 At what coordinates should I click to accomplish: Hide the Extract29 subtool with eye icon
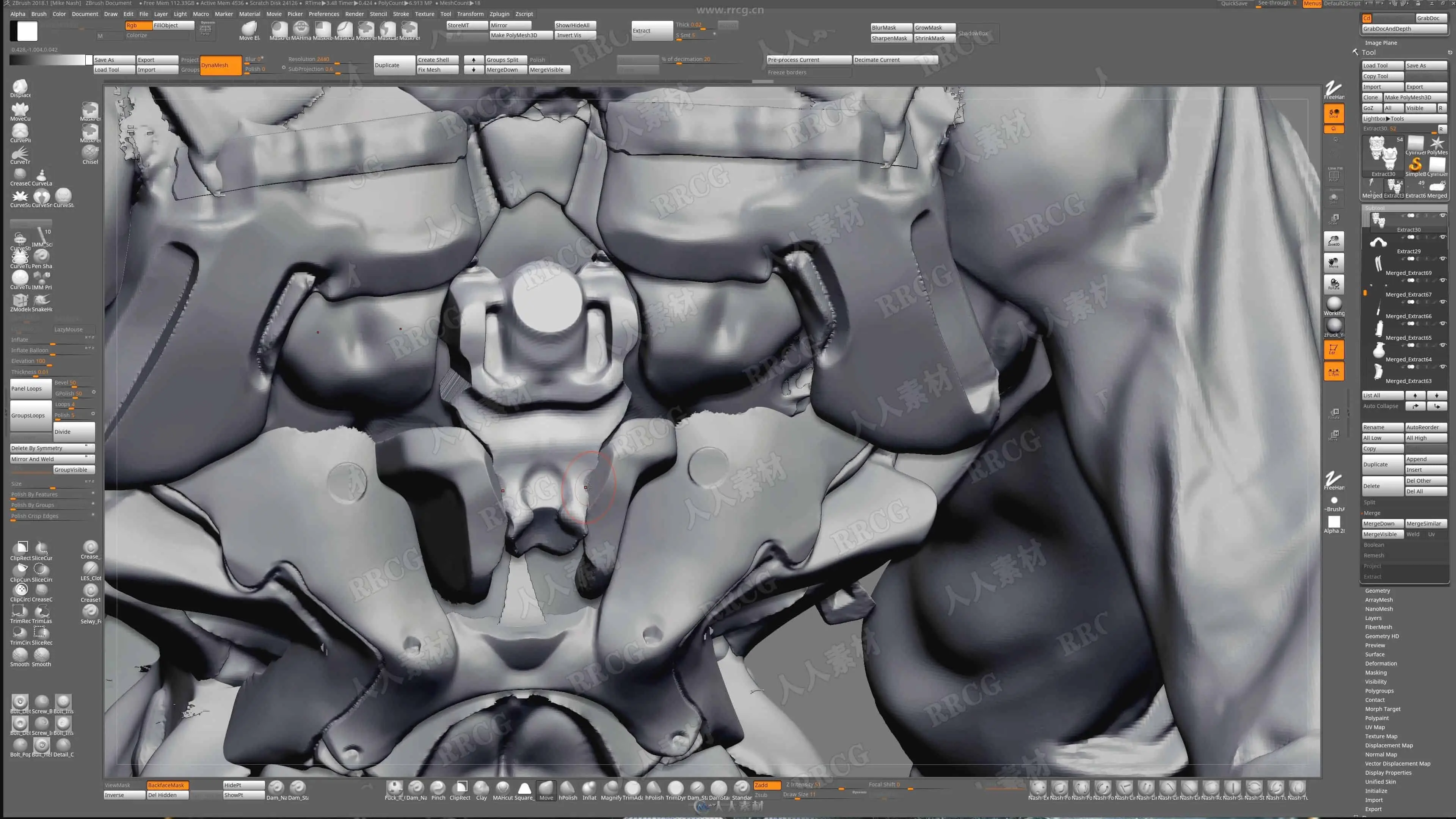pos(1442,237)
